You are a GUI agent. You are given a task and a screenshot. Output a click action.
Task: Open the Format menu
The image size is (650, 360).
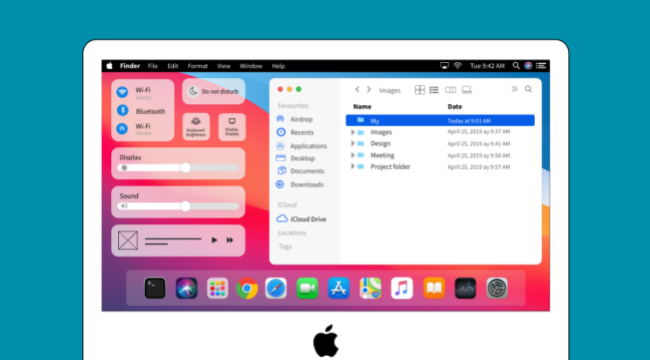point(198,66)
